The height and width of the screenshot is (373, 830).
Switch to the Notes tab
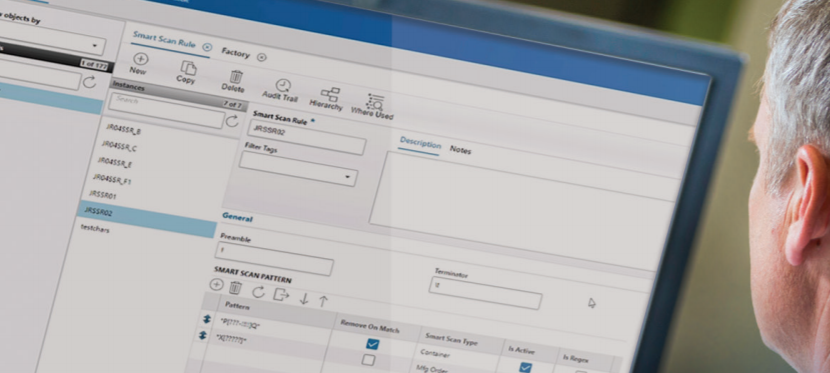[460, 150]
